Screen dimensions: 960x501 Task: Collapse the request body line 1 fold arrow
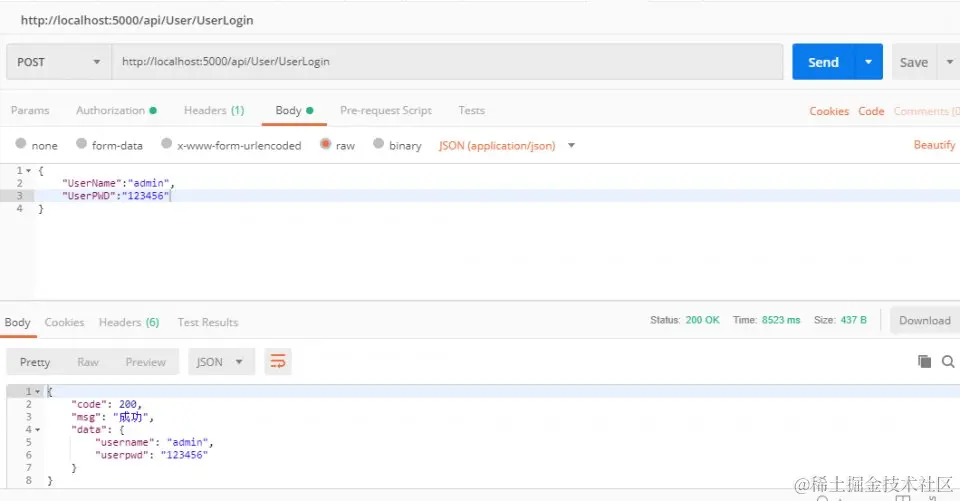[x=28, y=171]
